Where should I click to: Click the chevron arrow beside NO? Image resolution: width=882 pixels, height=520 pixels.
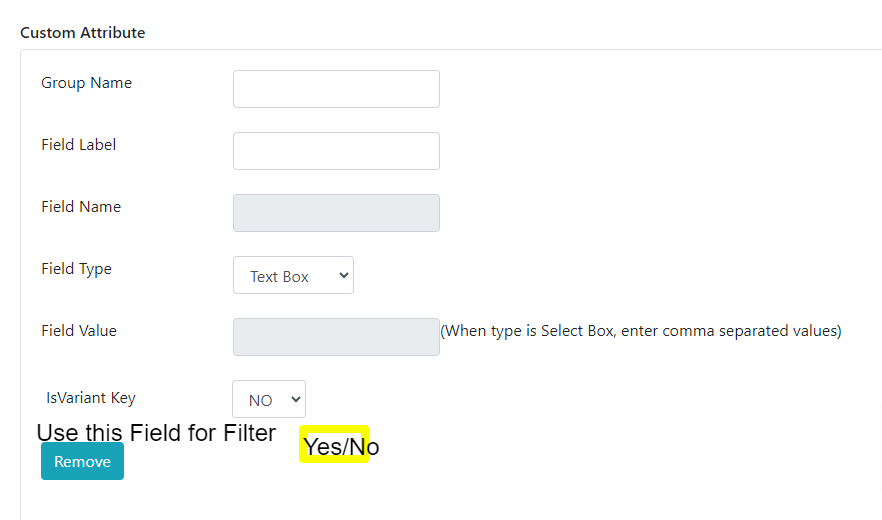pyautogui.click(x=295, y=399)
